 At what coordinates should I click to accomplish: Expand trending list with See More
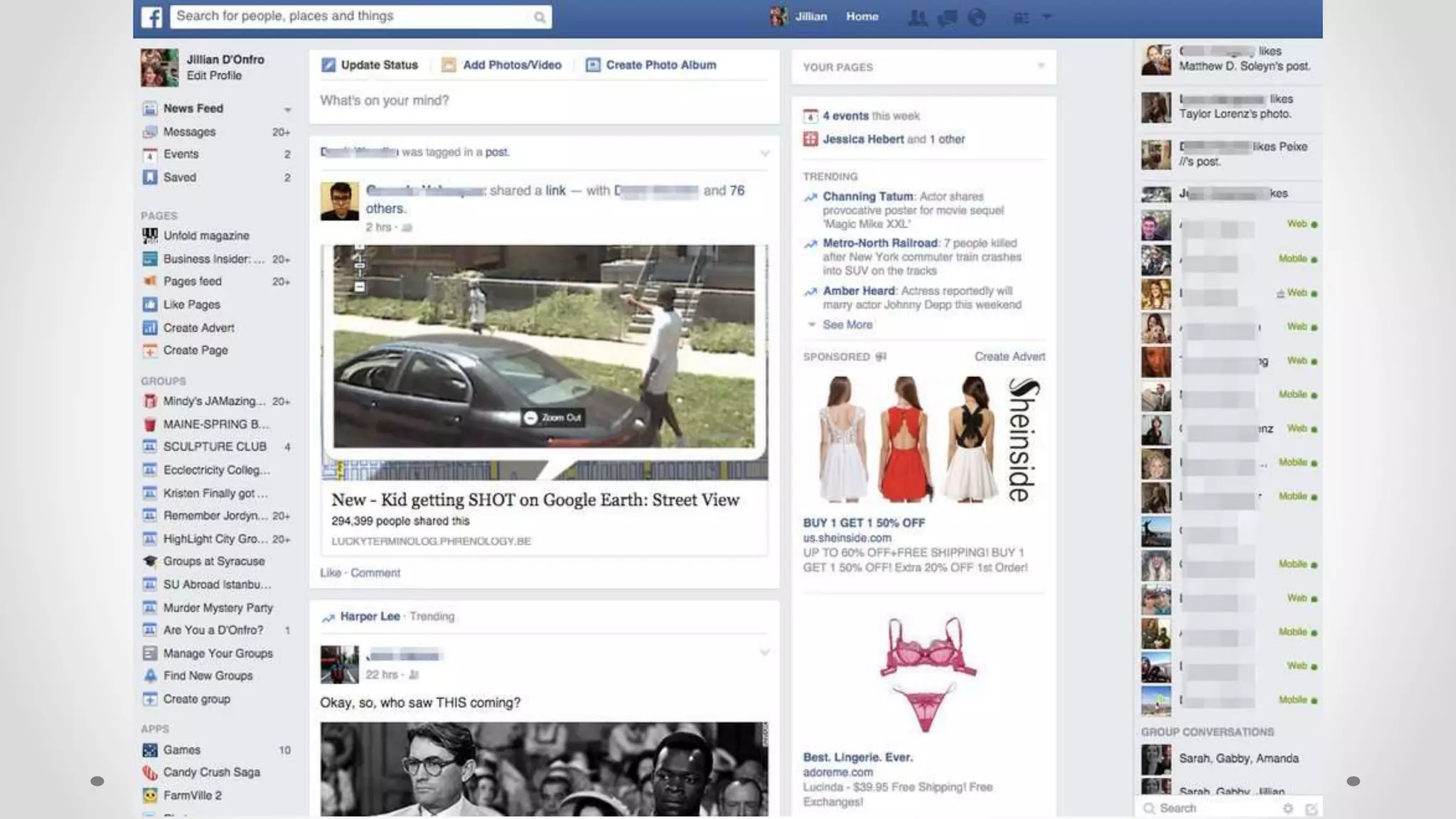click(847, 325)
